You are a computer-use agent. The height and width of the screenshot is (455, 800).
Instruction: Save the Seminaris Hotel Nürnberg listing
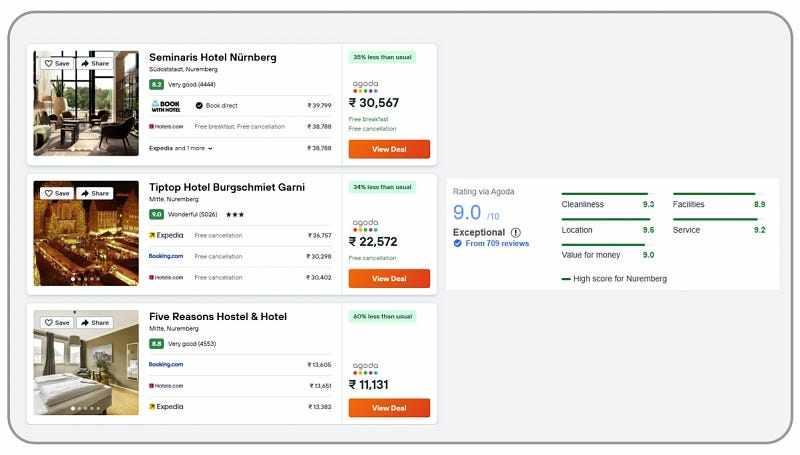[x=56, y=63]
